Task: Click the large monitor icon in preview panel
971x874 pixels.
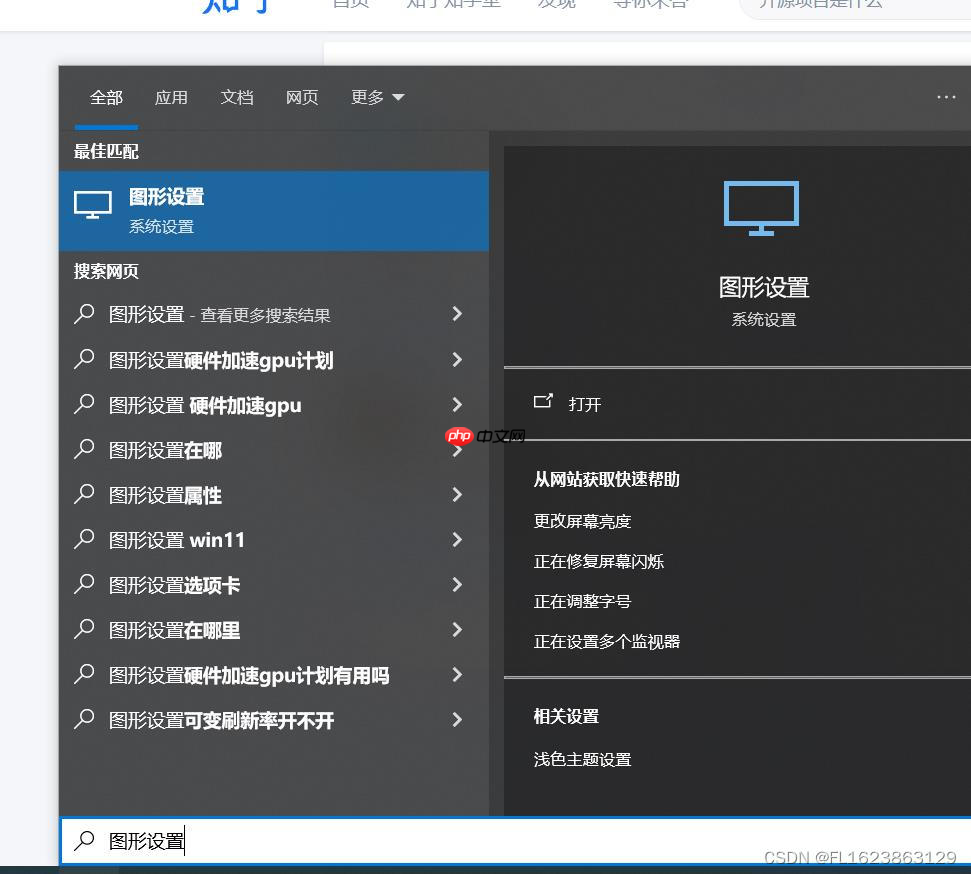Action: [x=761, y=207]
